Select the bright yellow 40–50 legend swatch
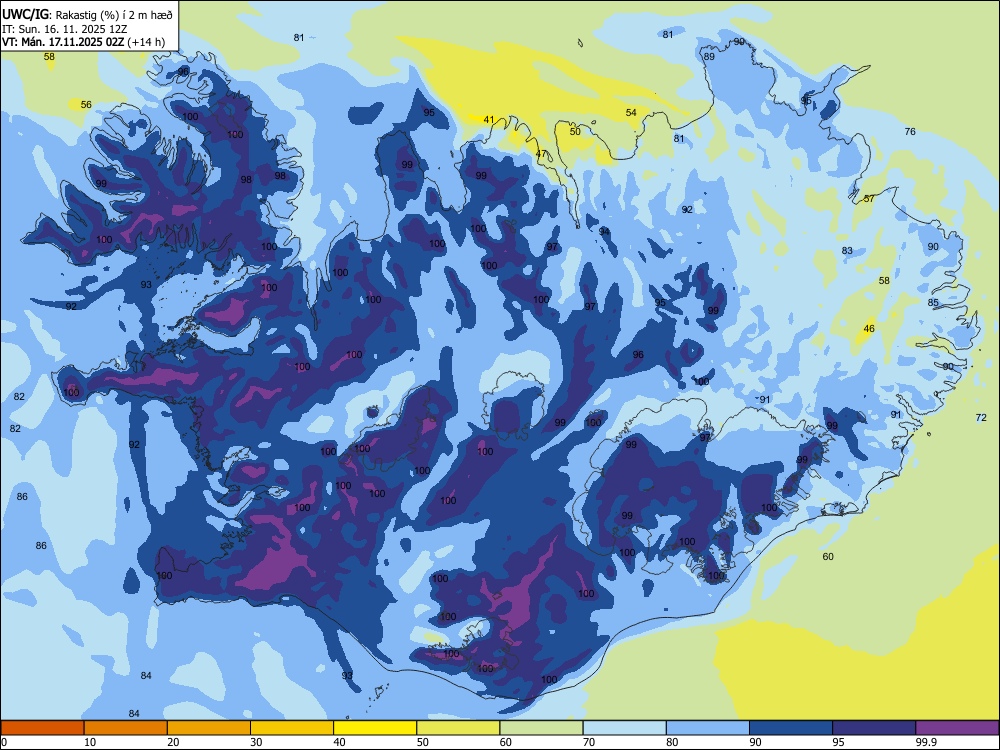 pyautogui.click(x=375, y=728)
